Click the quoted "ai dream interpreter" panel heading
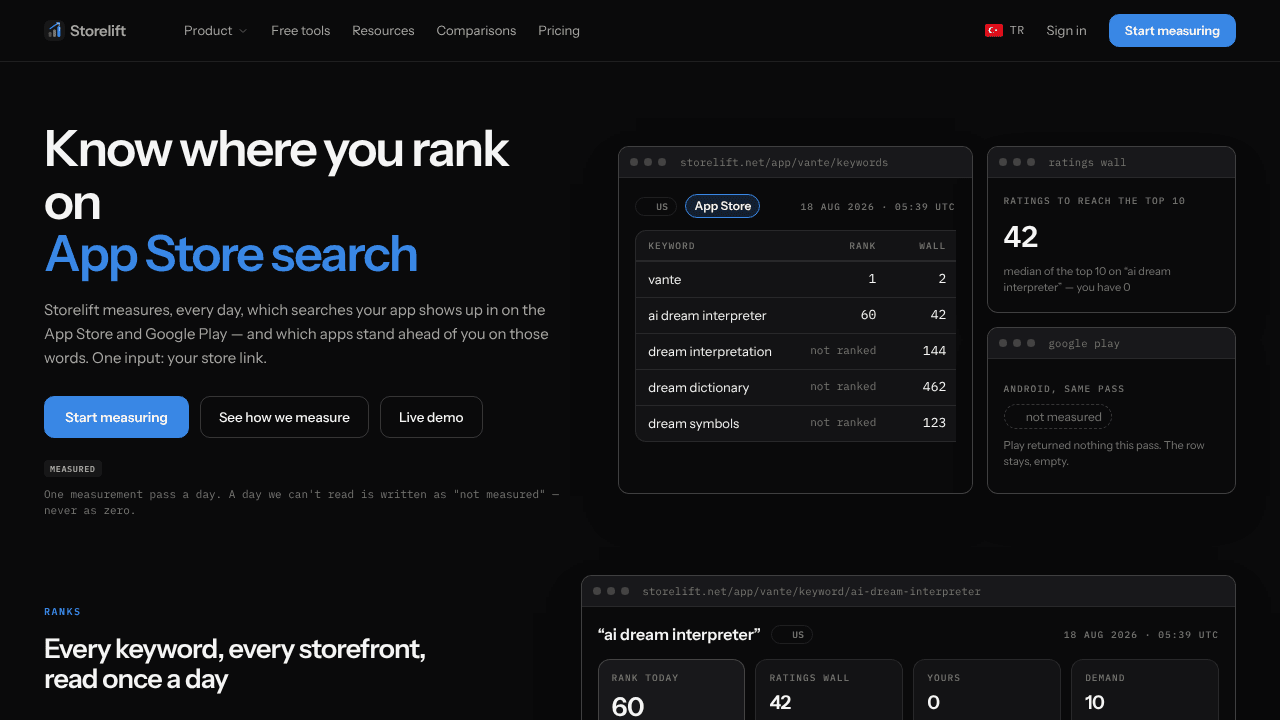 [679, 635]
